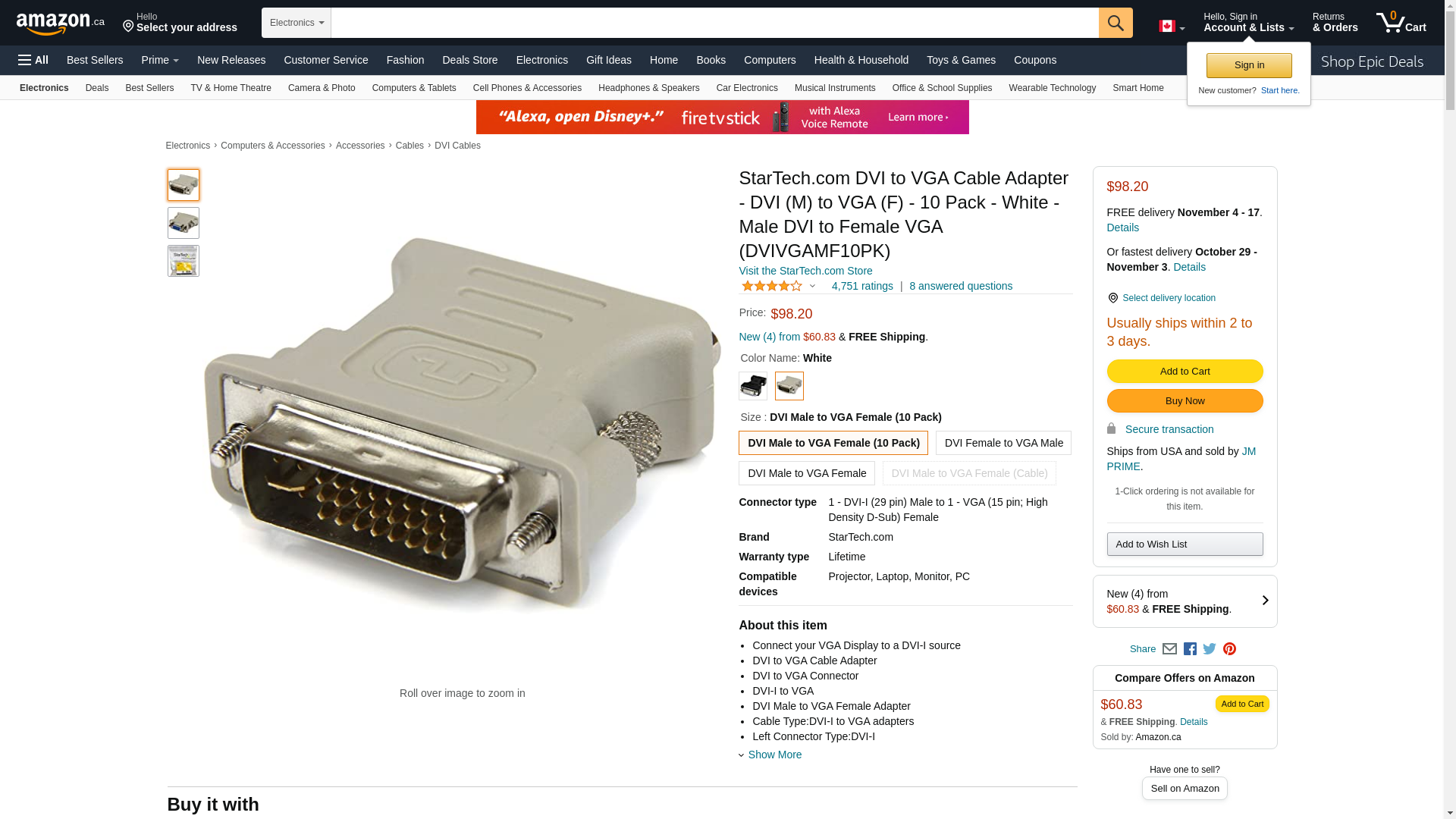Open the All hamburger menu
The width and height of the screenshot is (1456, 819).
coord(33,60)
